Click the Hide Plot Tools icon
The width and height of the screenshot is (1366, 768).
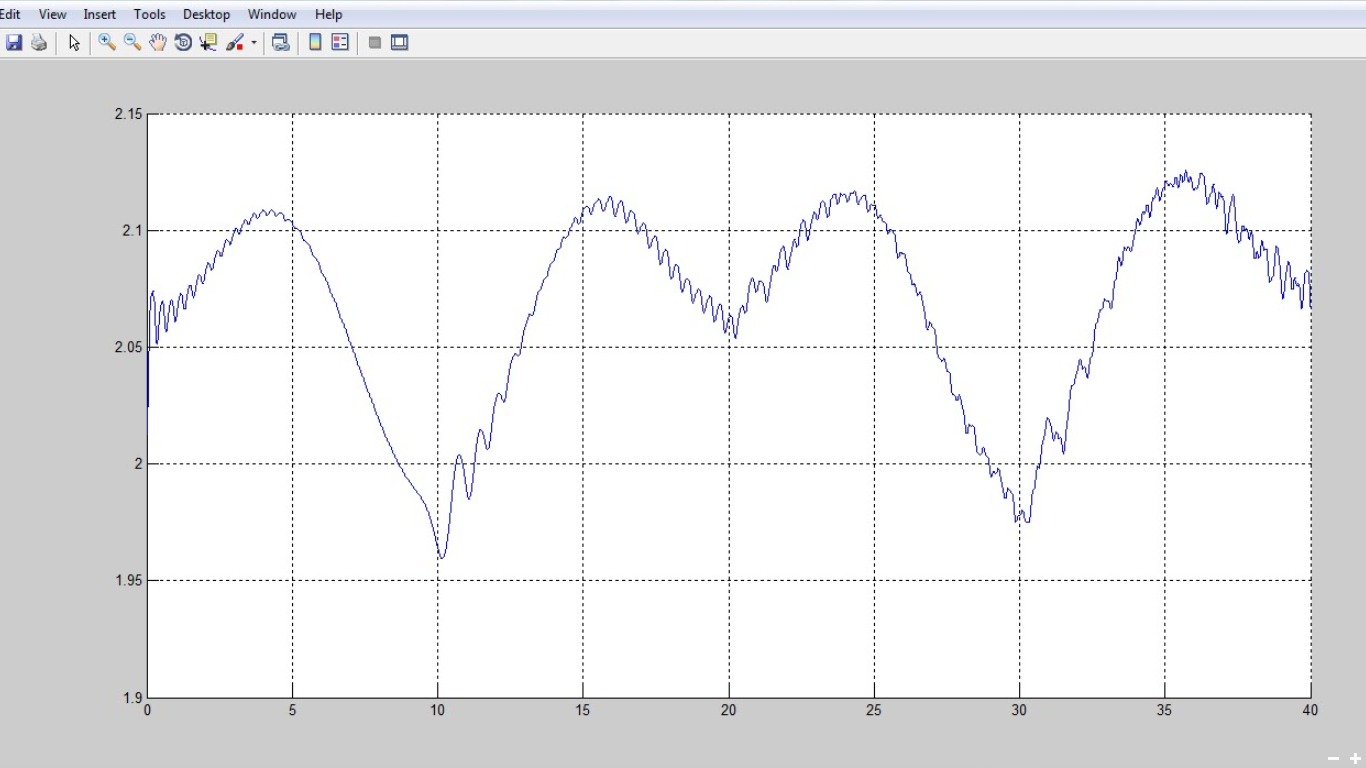[x=375, y=43]
